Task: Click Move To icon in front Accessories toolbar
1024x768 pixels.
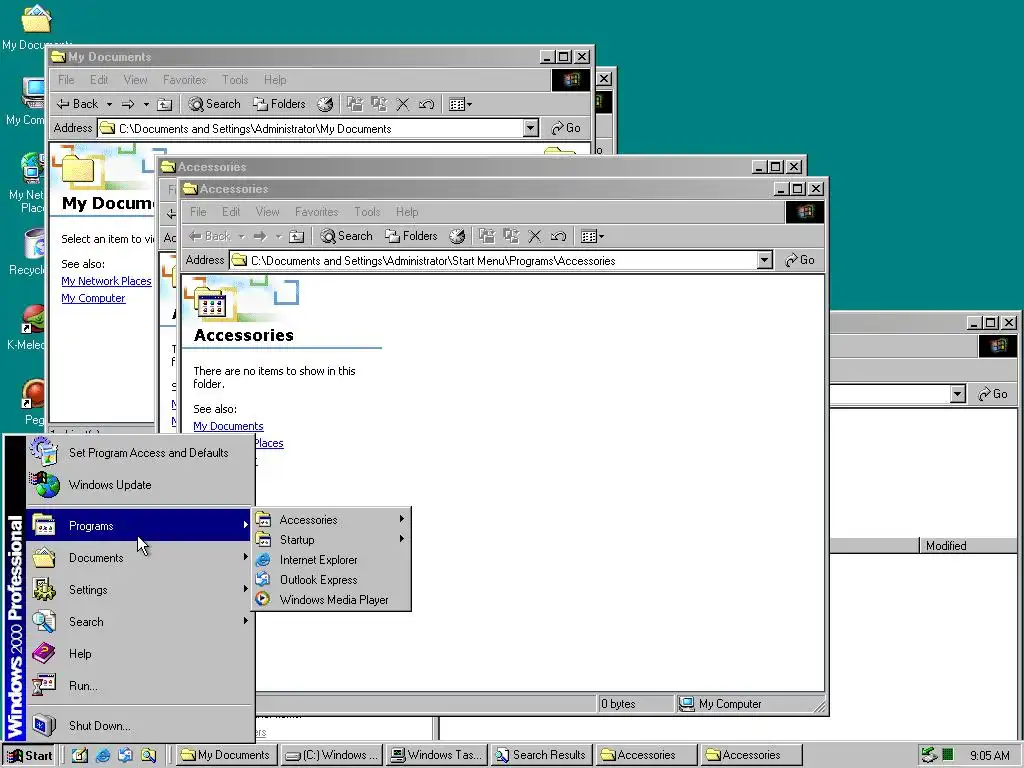Action: point(487,236)
